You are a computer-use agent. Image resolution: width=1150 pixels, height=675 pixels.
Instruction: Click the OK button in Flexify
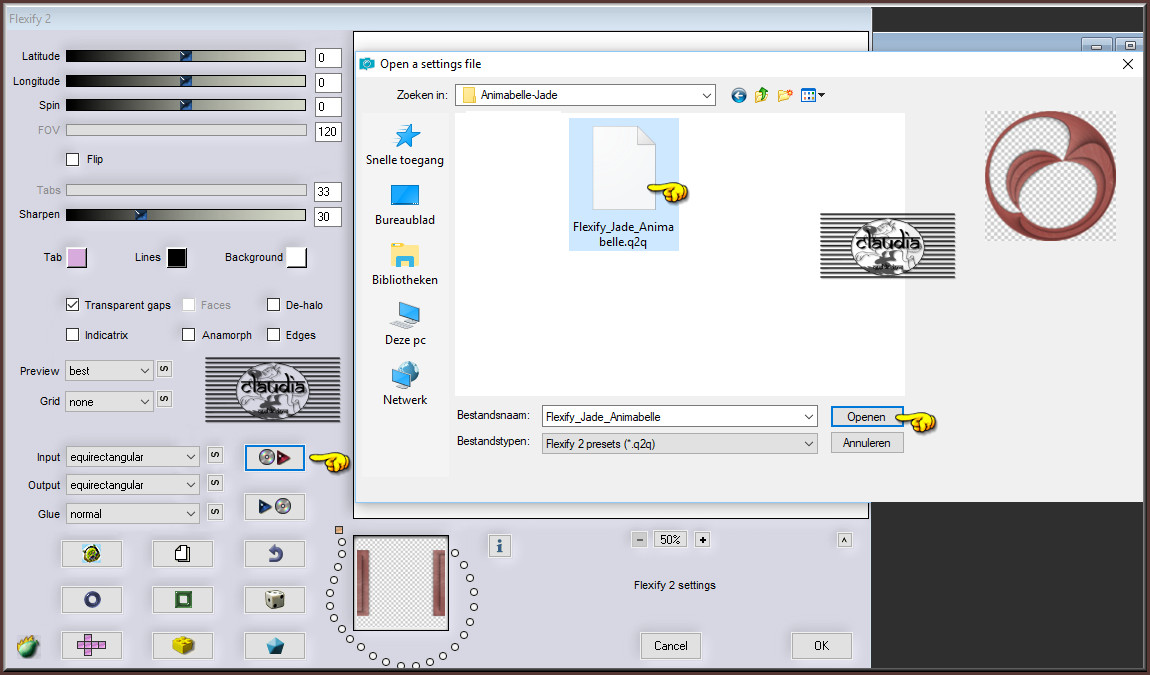(x=821, y=646)
